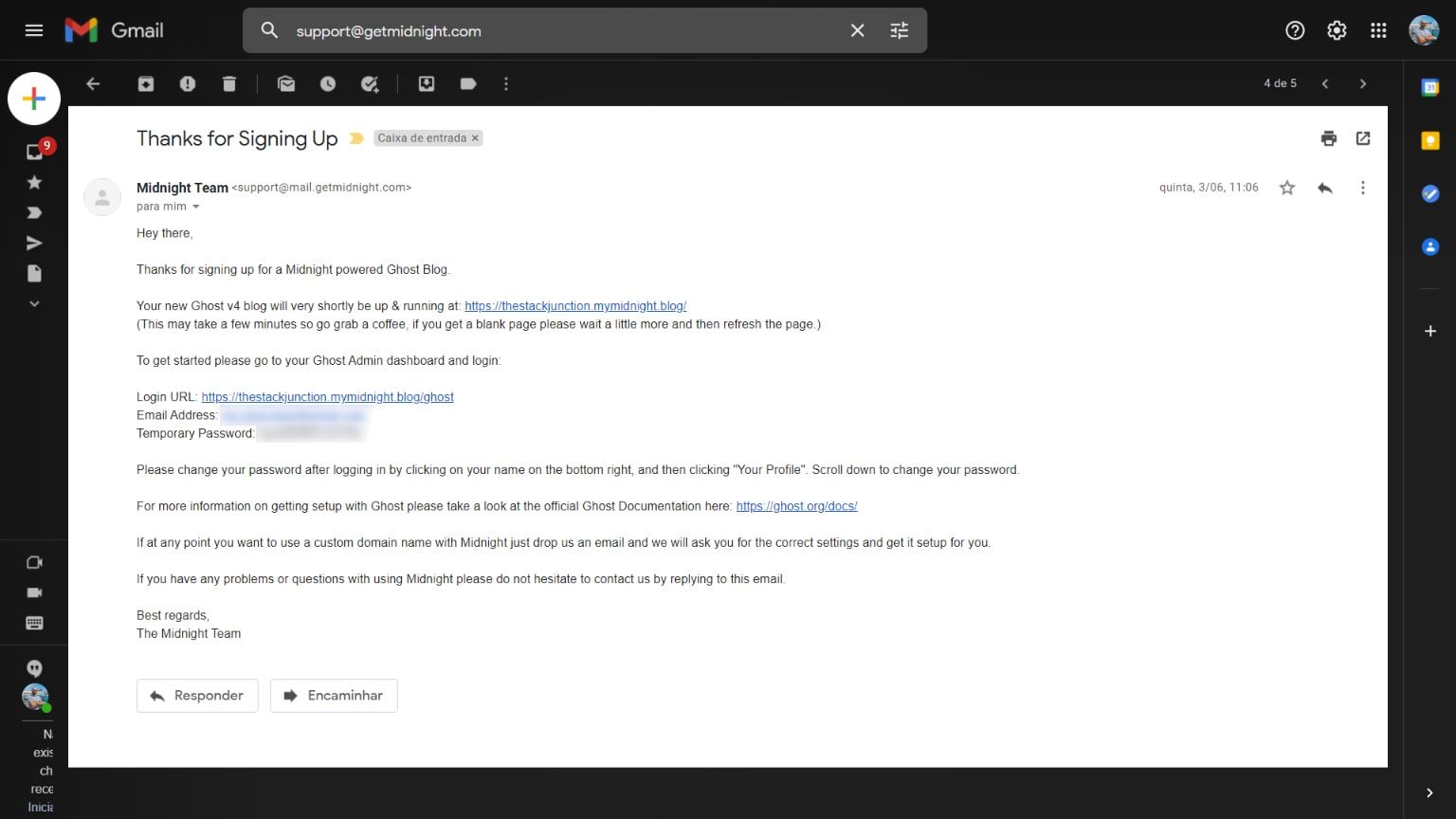Open the message more options menu
1456x819 pixels.
point(1363,188)
